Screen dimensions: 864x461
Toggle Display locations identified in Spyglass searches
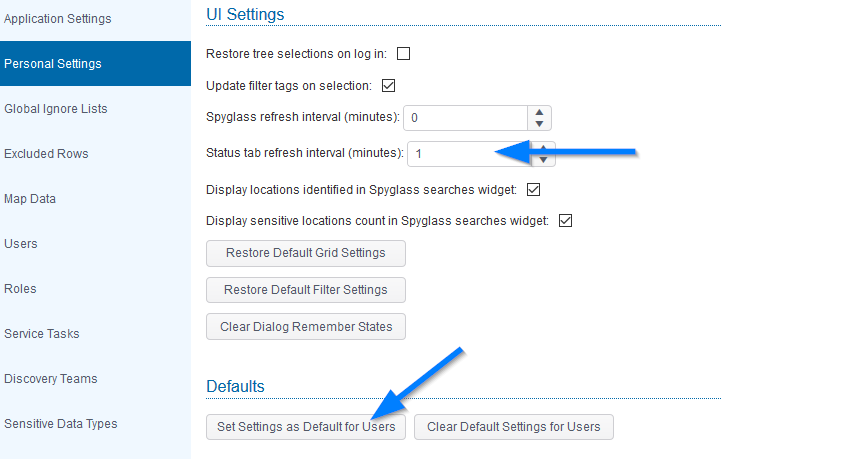point(533,189)
